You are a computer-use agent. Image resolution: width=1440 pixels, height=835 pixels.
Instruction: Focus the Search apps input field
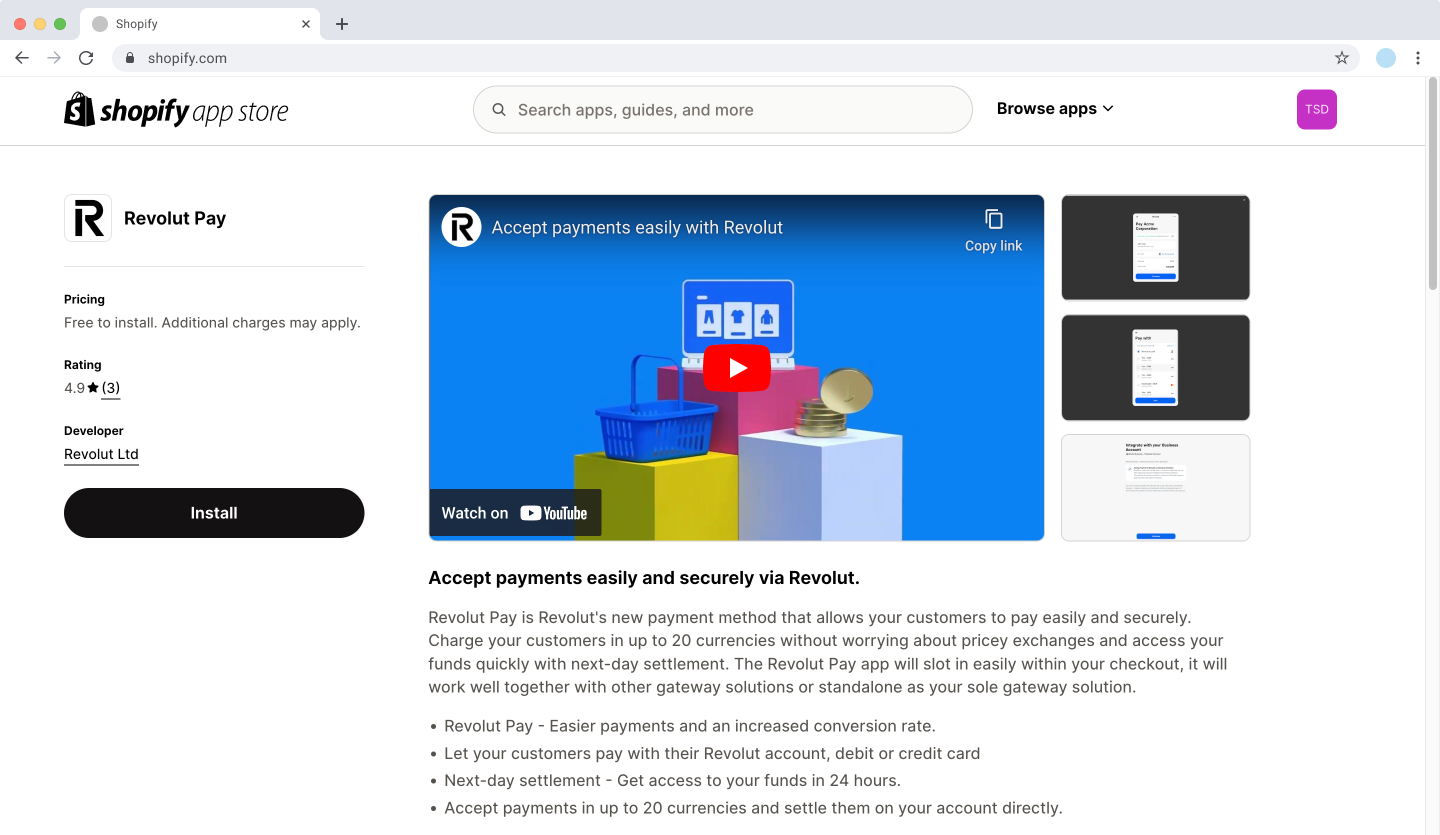[723, 110]
